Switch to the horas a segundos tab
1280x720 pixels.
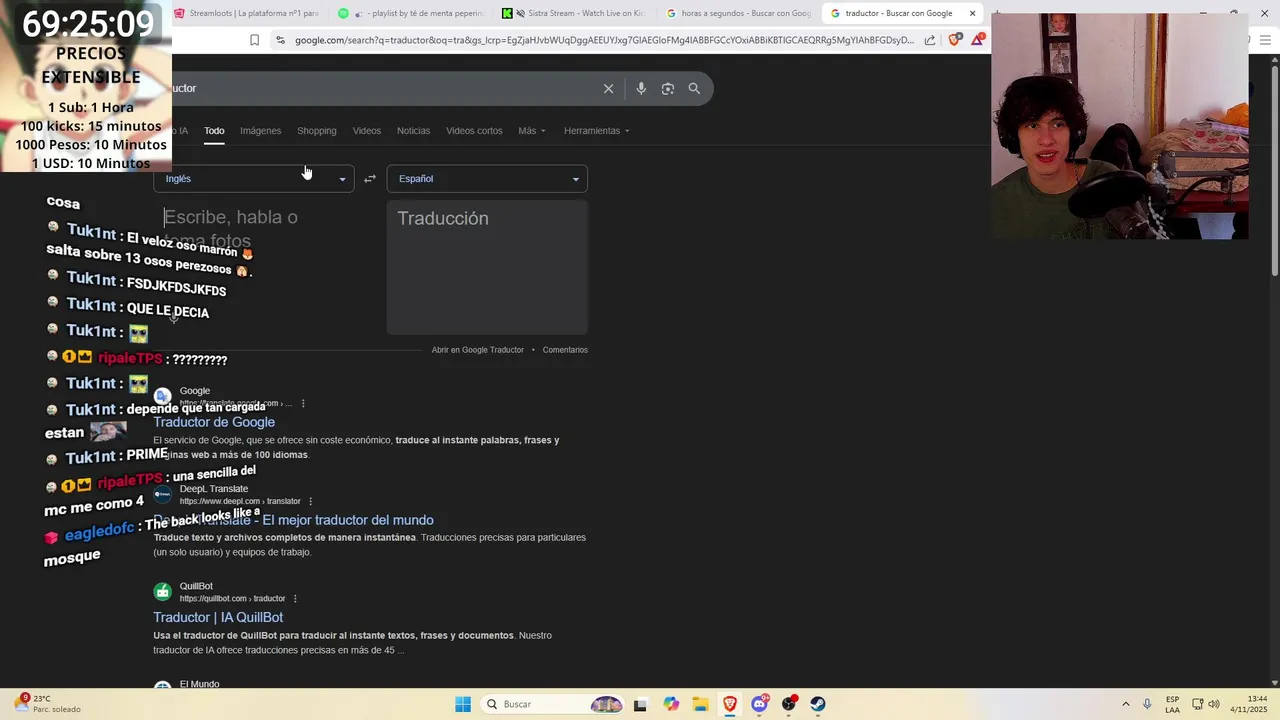739,13
